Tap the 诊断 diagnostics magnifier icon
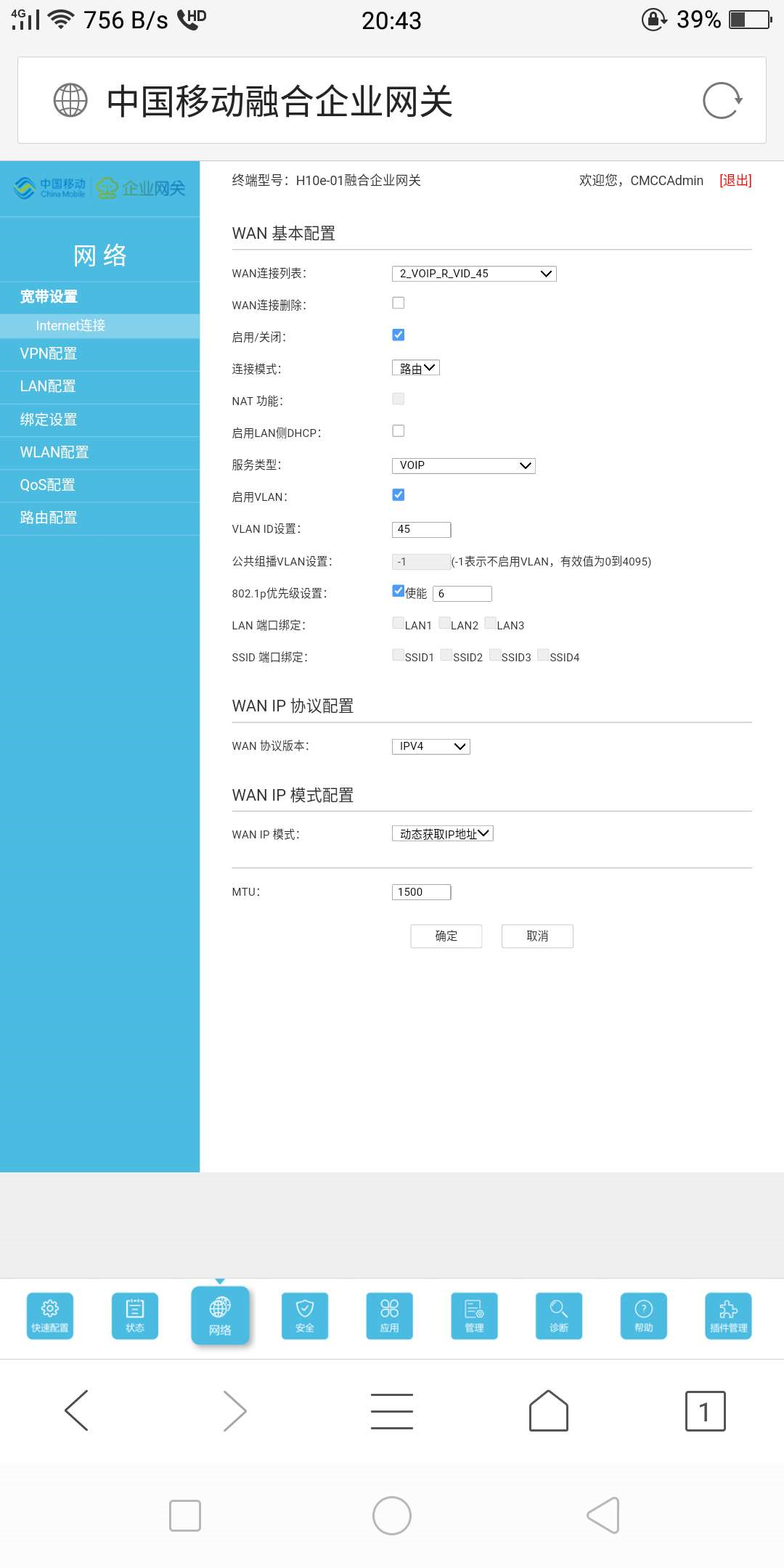The height and width of the screenshot is (1568, 784). click(x=559, y=1315)
